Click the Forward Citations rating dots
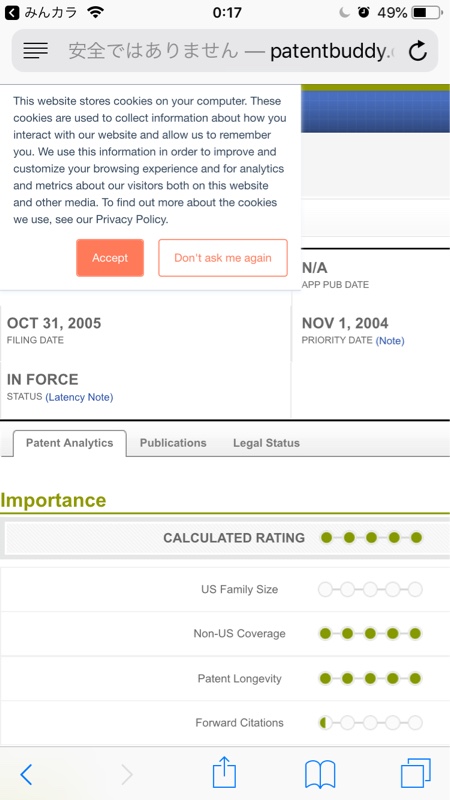The image size is (450, 800). [370, 722]
